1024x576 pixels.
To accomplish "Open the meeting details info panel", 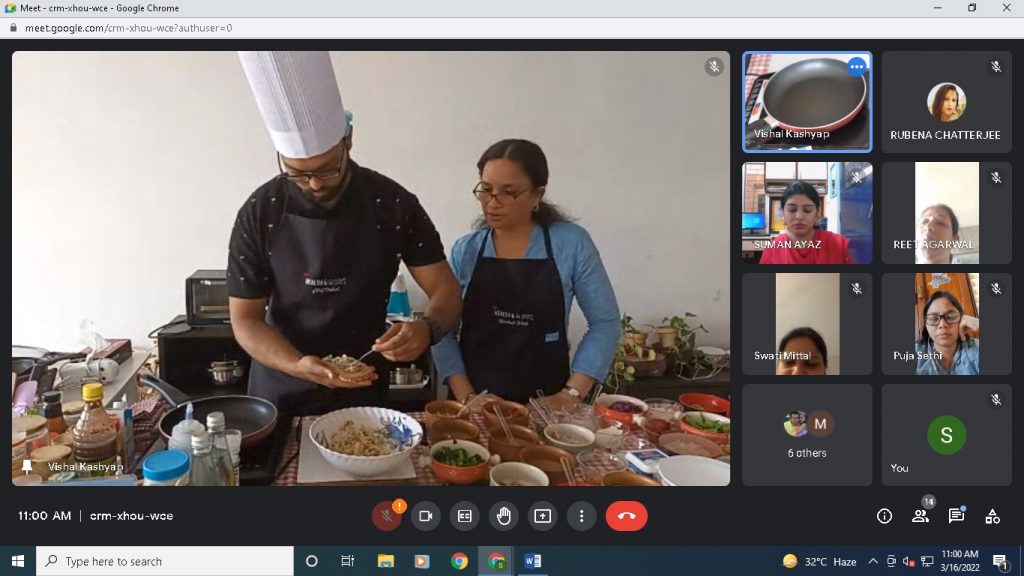I will [884, 516].
